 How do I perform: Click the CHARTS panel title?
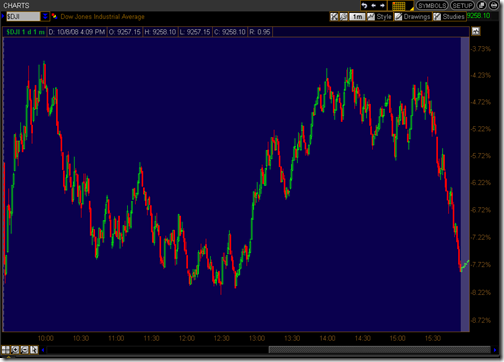coord(16,5)
